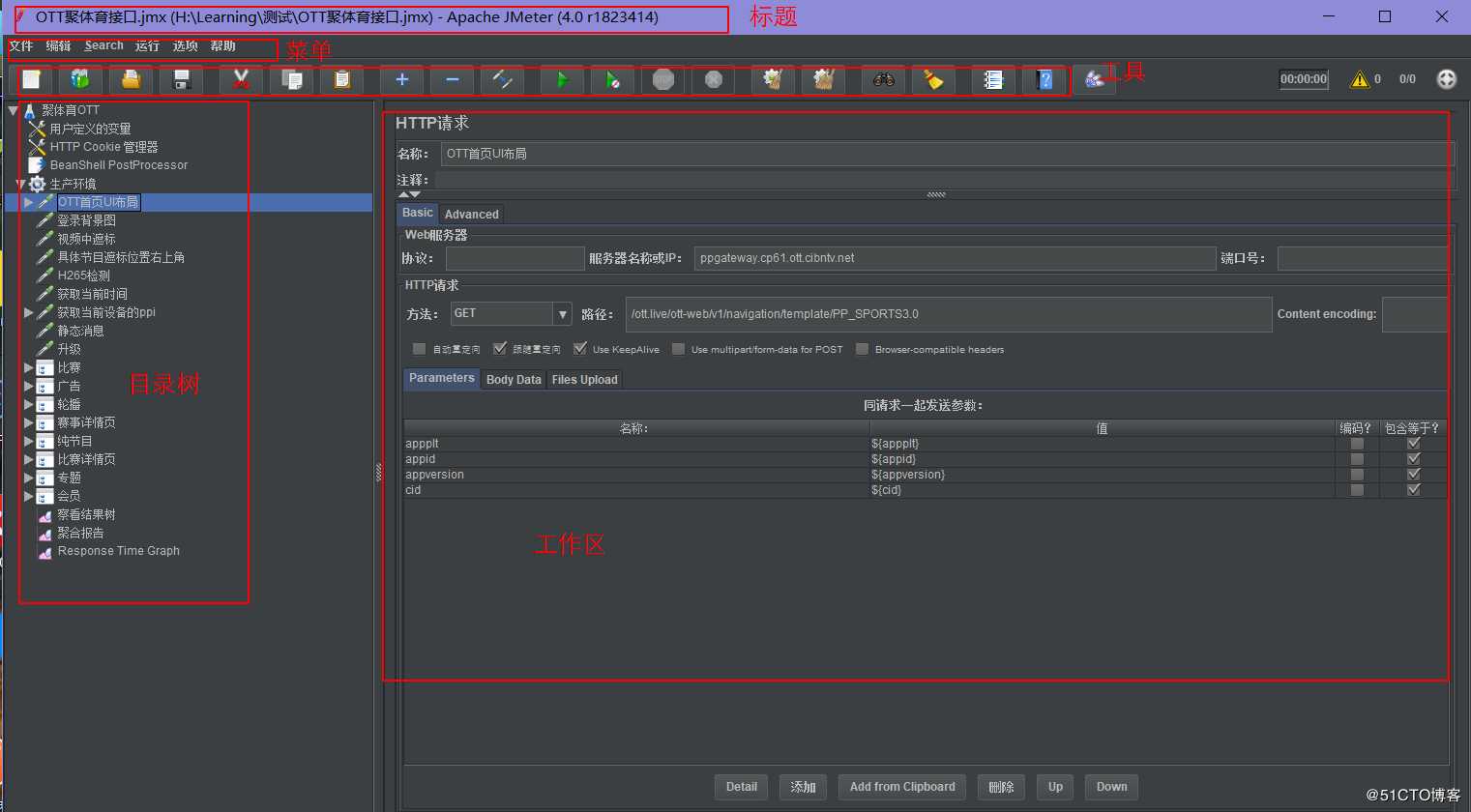Toggle the Use KeepAlive checkbox
The image size is (1471, 812).
point(580,349)
